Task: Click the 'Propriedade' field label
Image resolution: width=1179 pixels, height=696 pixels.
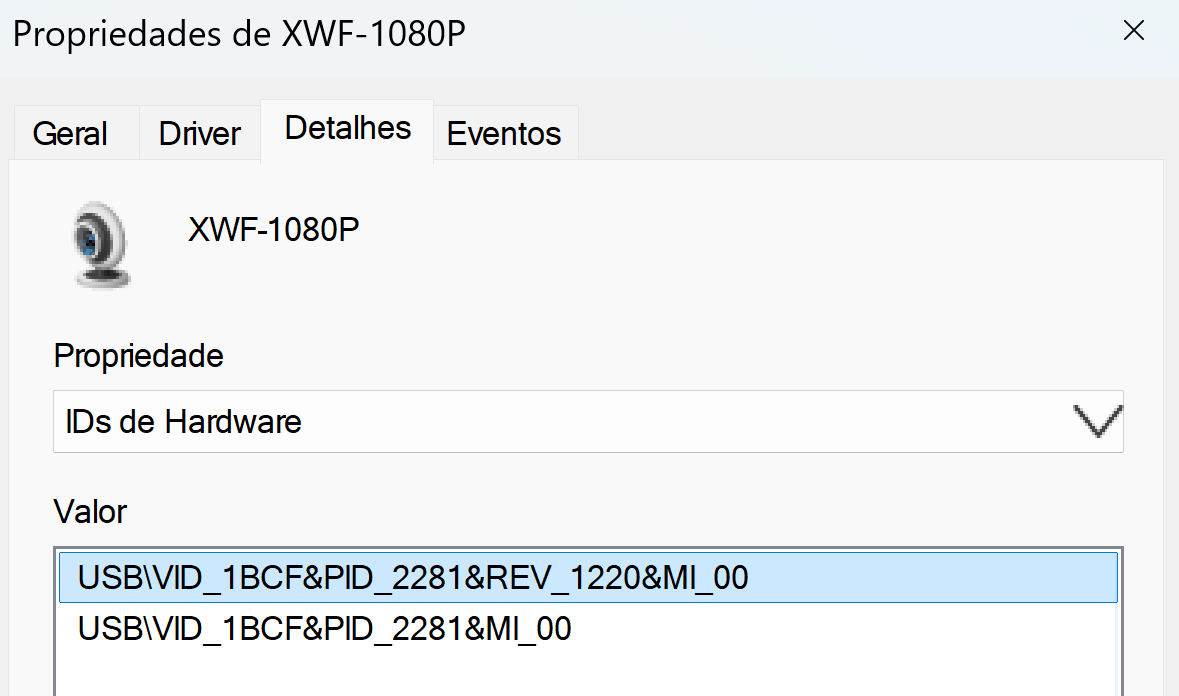Action: tap(139, 355)
